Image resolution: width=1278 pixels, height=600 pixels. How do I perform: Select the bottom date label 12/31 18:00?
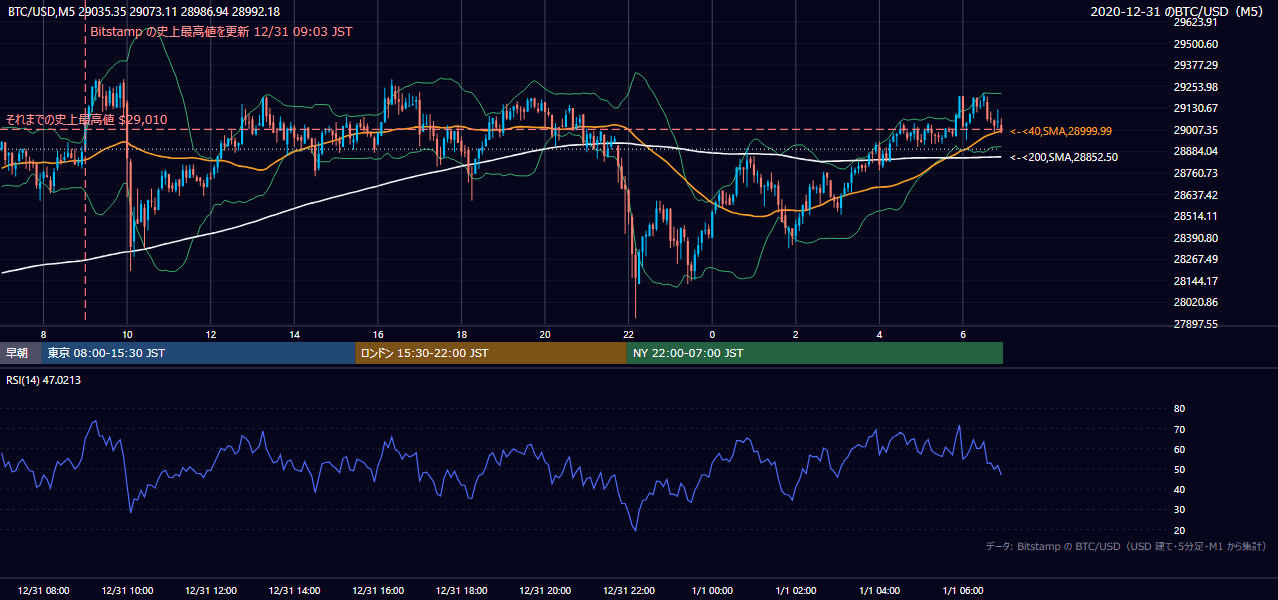[461, 591]
